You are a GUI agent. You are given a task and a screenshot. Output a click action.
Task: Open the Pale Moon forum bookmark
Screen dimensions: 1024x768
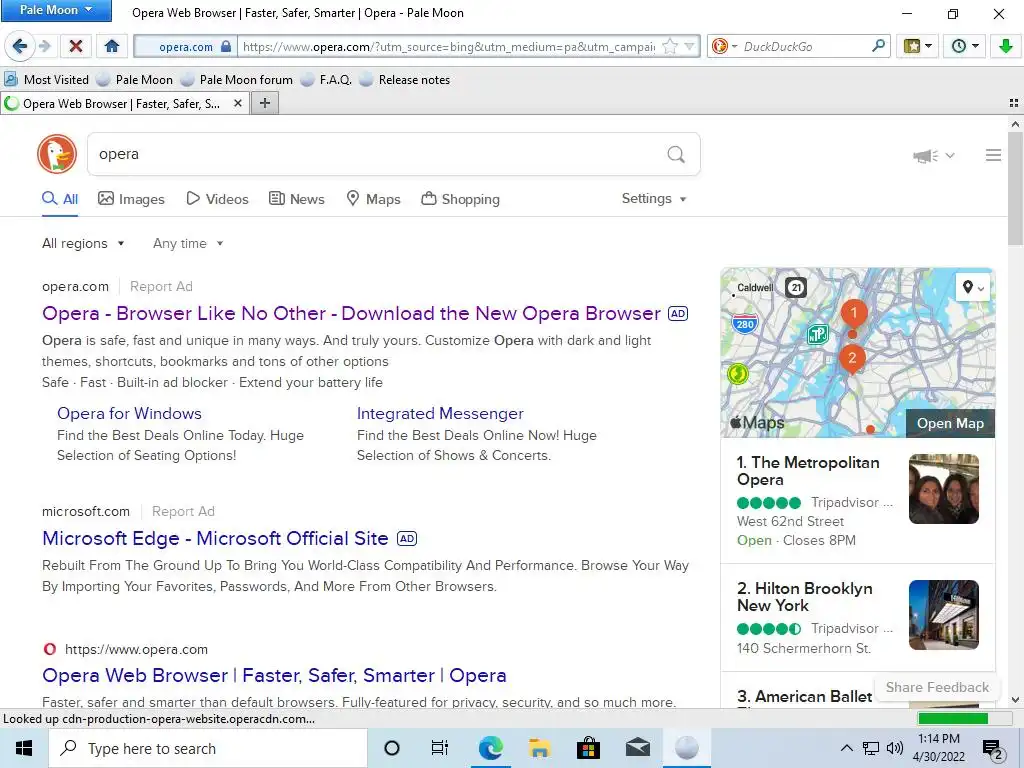[x=236, y=80]
